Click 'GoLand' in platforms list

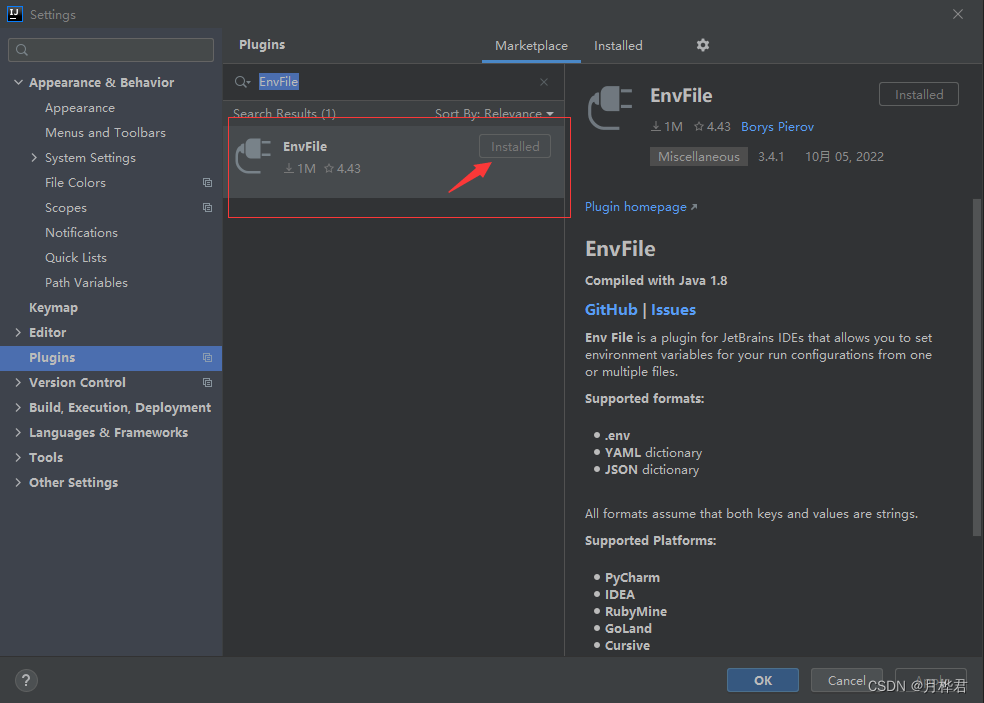(628, 628)
